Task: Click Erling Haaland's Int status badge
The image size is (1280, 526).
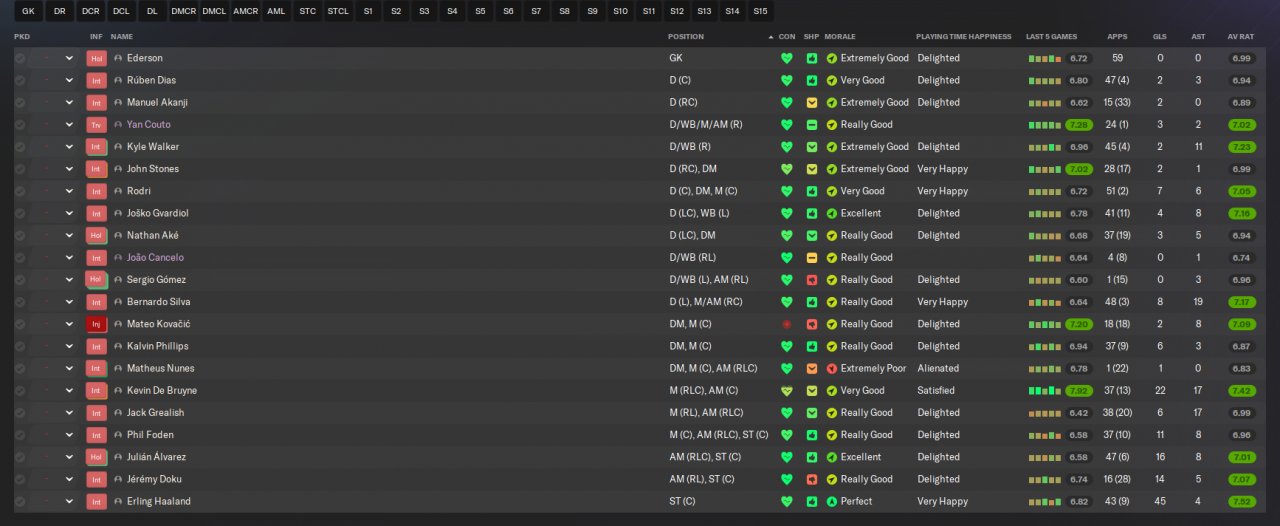Action: coord(96,501)
